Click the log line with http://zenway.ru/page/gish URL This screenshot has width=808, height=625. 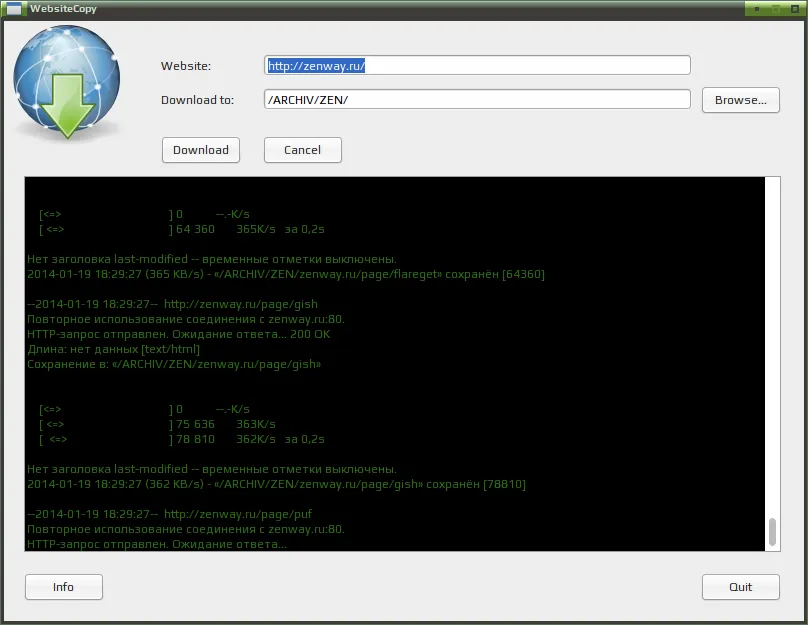173,304
